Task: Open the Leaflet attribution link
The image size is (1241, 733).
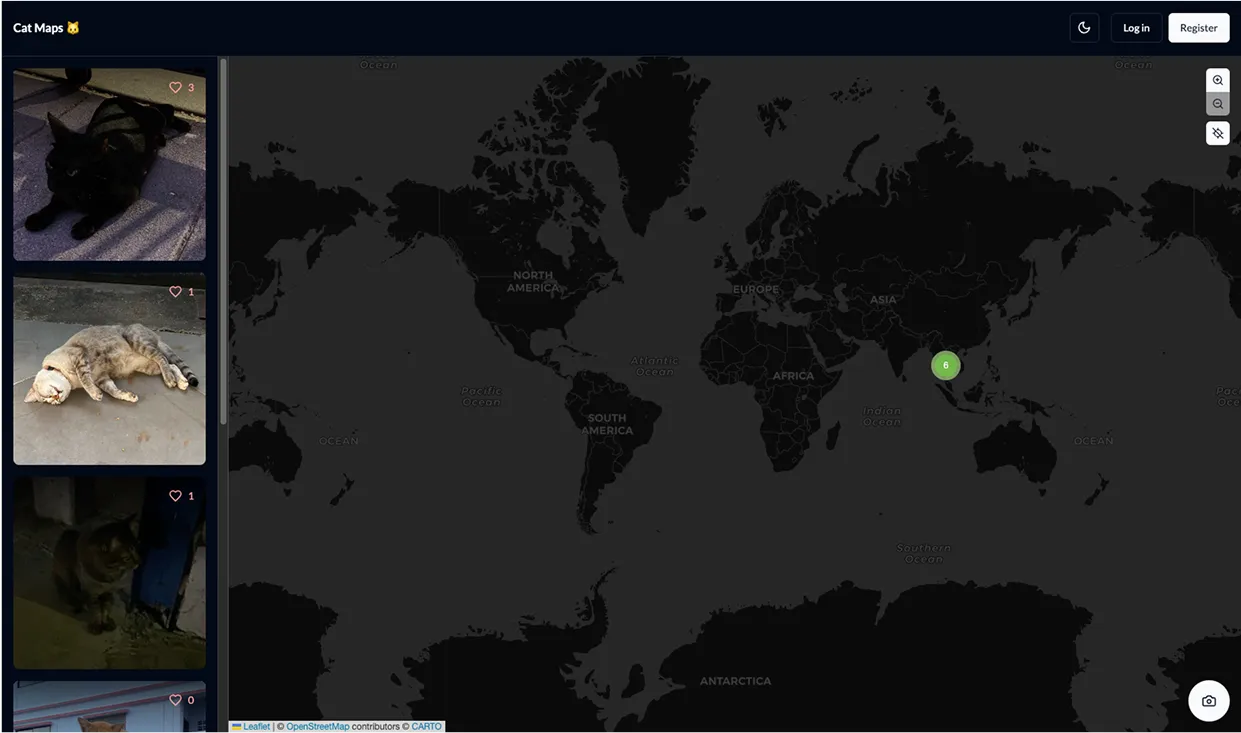Action: pyautogui.click(x=256, y=727)
